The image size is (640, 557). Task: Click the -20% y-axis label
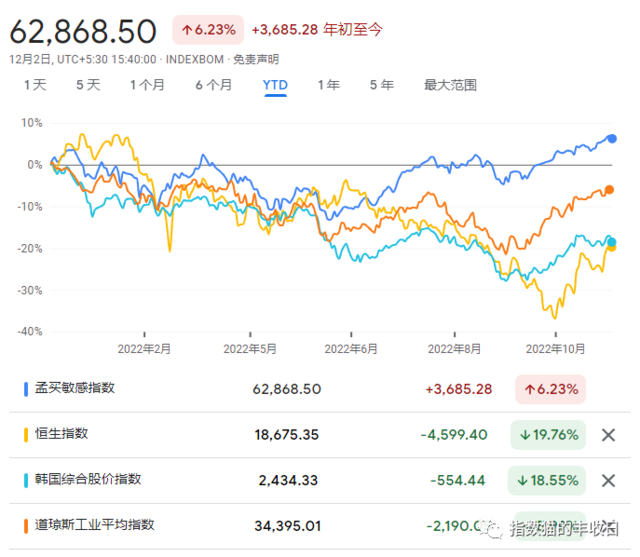pos(30,249)
